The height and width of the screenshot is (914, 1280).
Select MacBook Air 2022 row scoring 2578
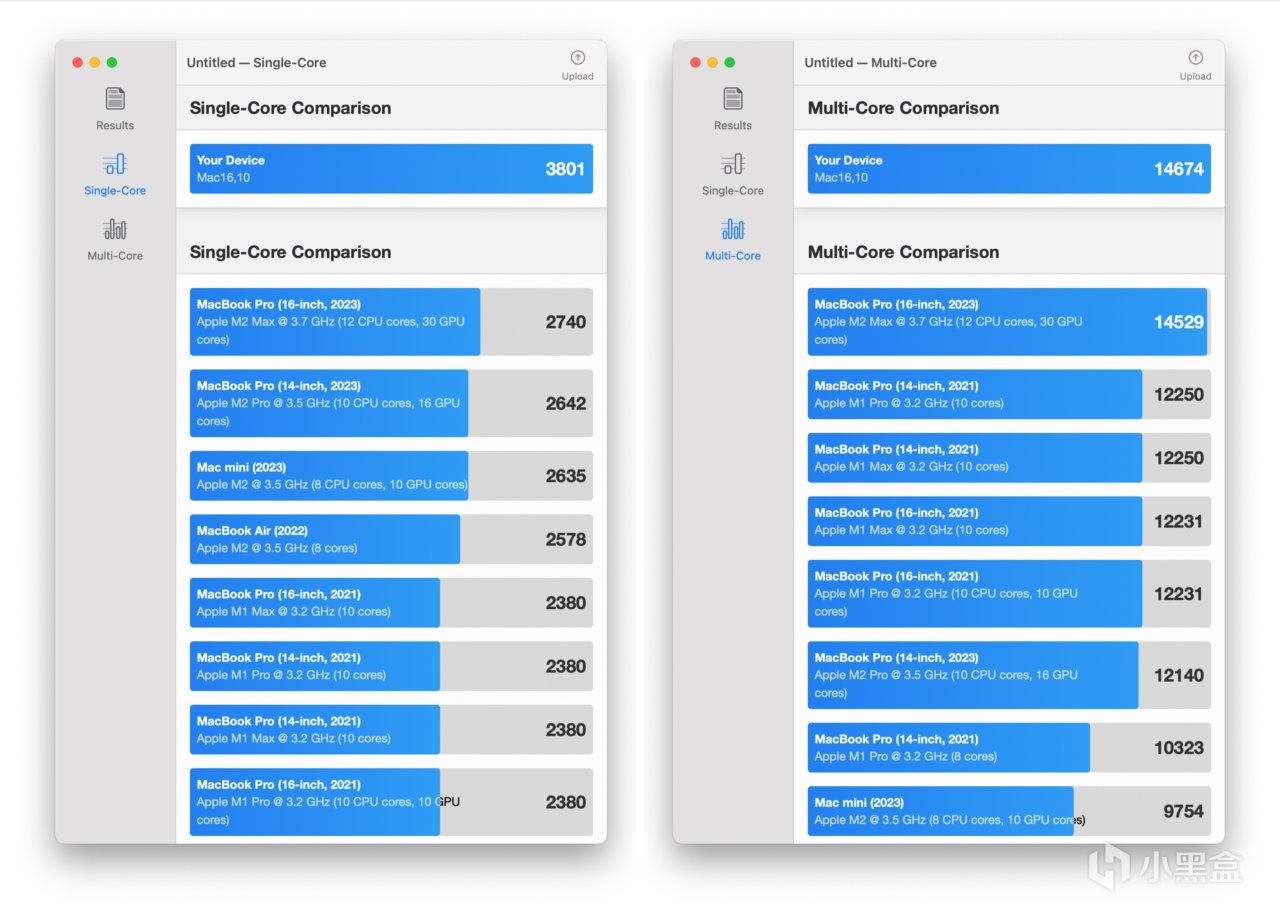[391, 539]
